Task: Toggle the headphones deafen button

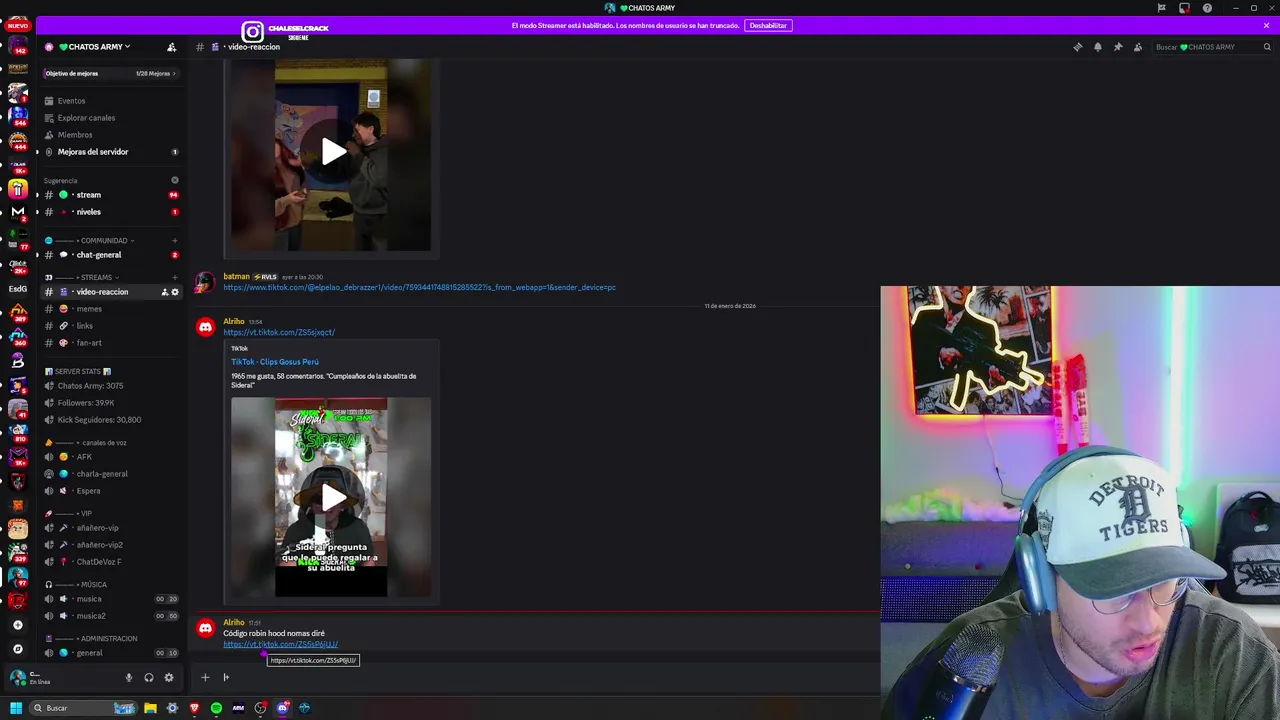Action: (x=149, y=677)
